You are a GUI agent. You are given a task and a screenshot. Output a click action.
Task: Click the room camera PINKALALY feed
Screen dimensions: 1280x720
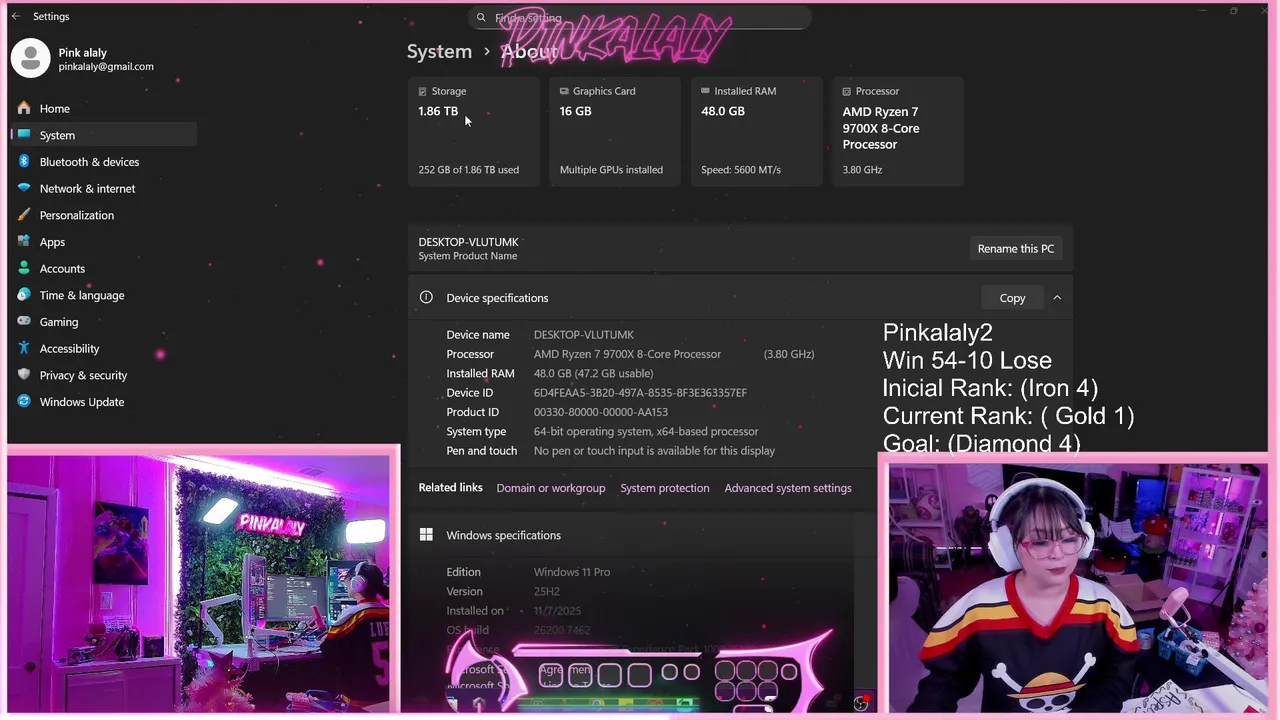(199, 583)
